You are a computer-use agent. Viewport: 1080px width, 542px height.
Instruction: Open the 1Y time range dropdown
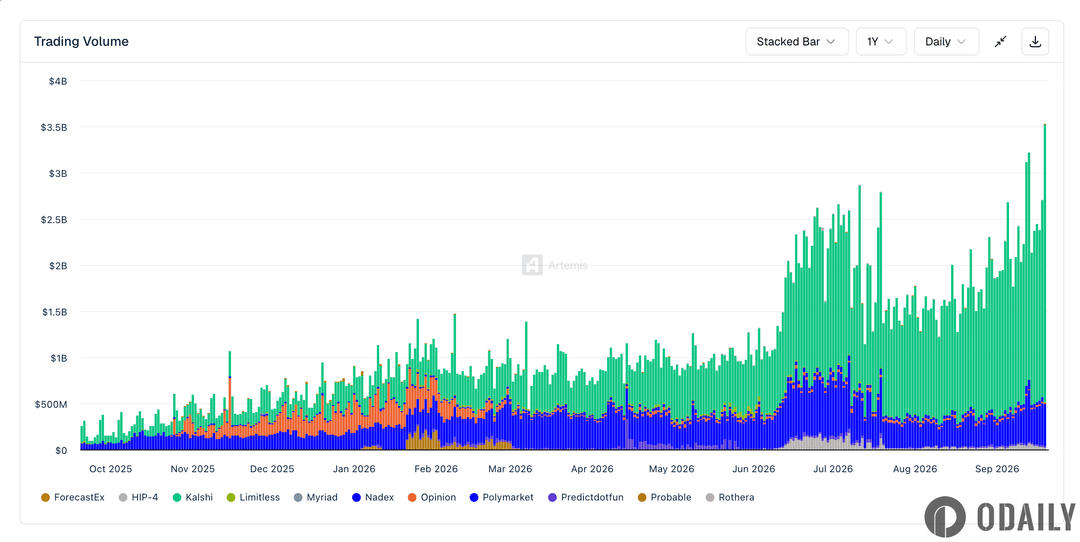[881, 41]
